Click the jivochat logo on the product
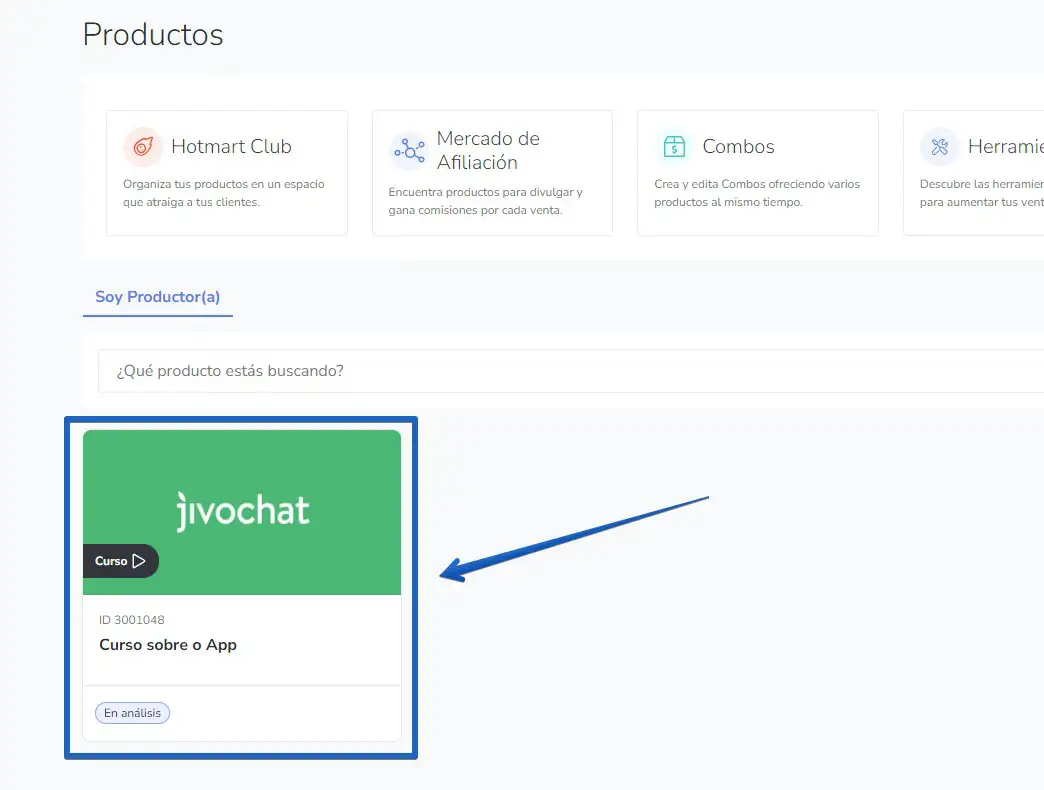The image size is (1044, 790). (x=242, y=511)
